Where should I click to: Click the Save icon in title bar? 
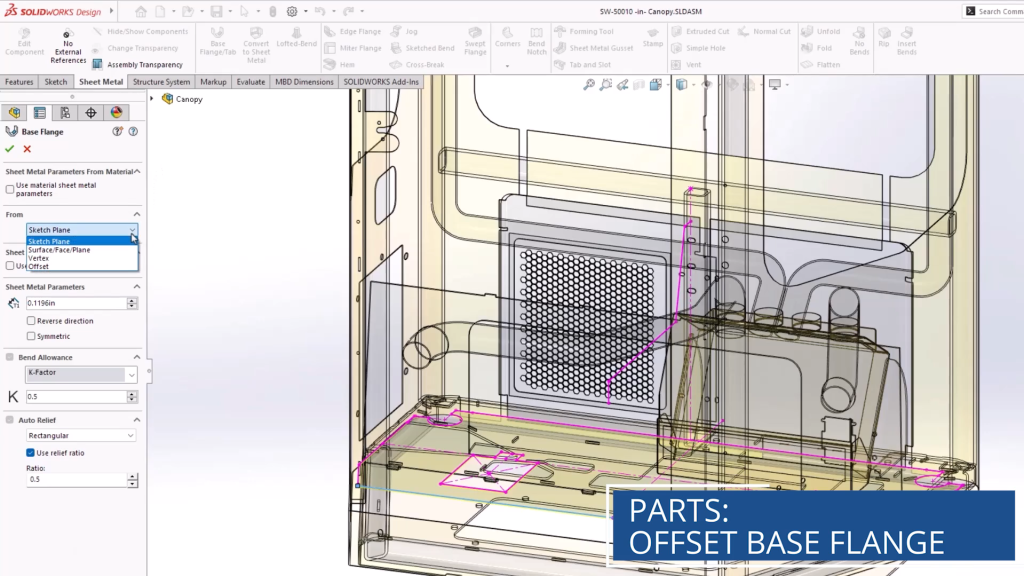216,11
